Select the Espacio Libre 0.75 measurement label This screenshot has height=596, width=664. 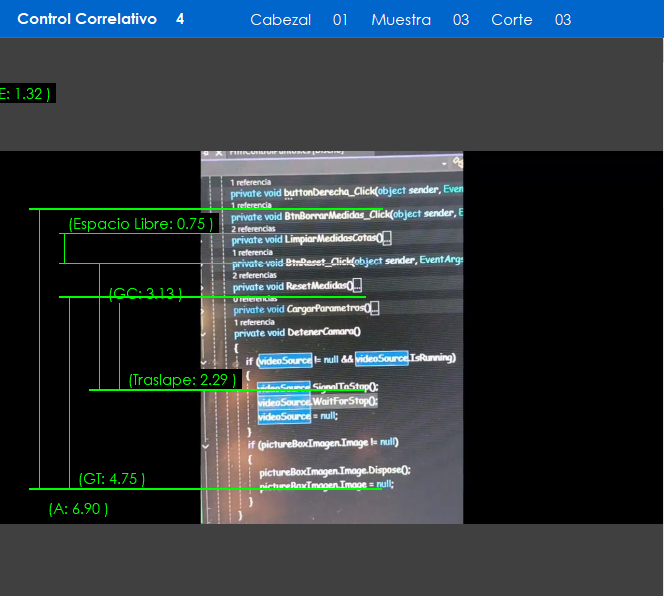[140, 224]
